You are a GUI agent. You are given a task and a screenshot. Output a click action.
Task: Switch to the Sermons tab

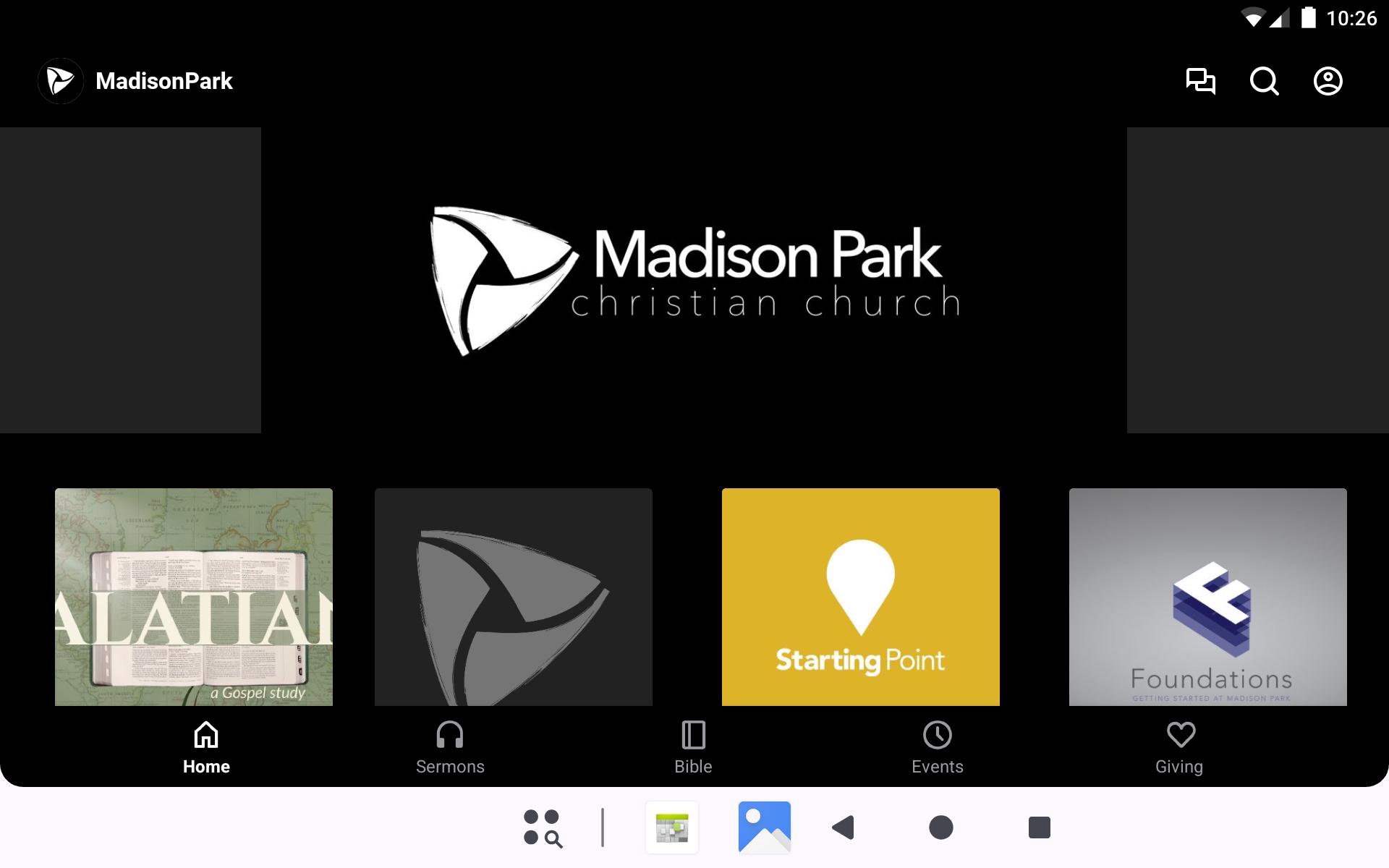(x=450, y=748)
